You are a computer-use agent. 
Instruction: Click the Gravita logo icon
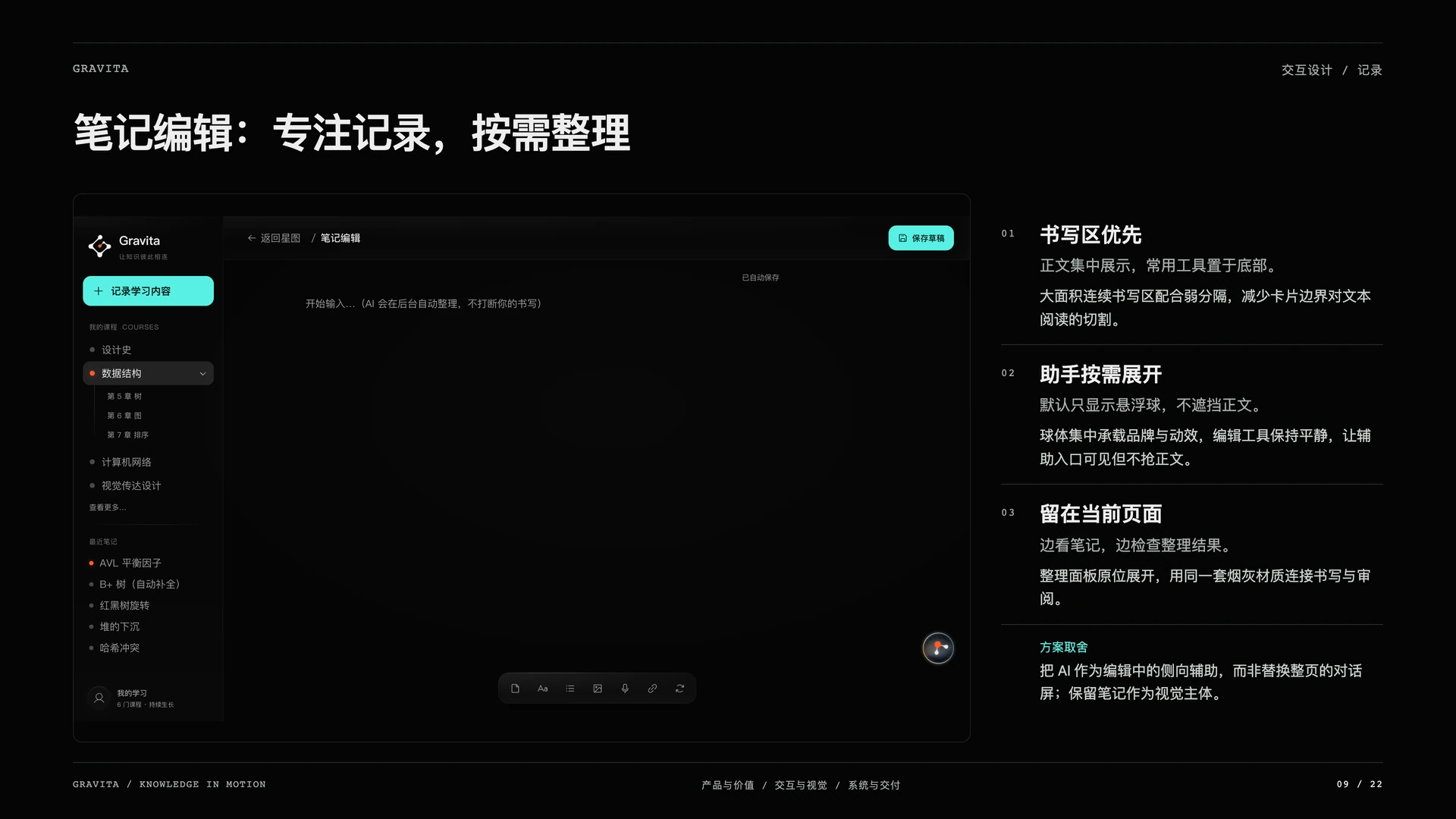(99, 246)
